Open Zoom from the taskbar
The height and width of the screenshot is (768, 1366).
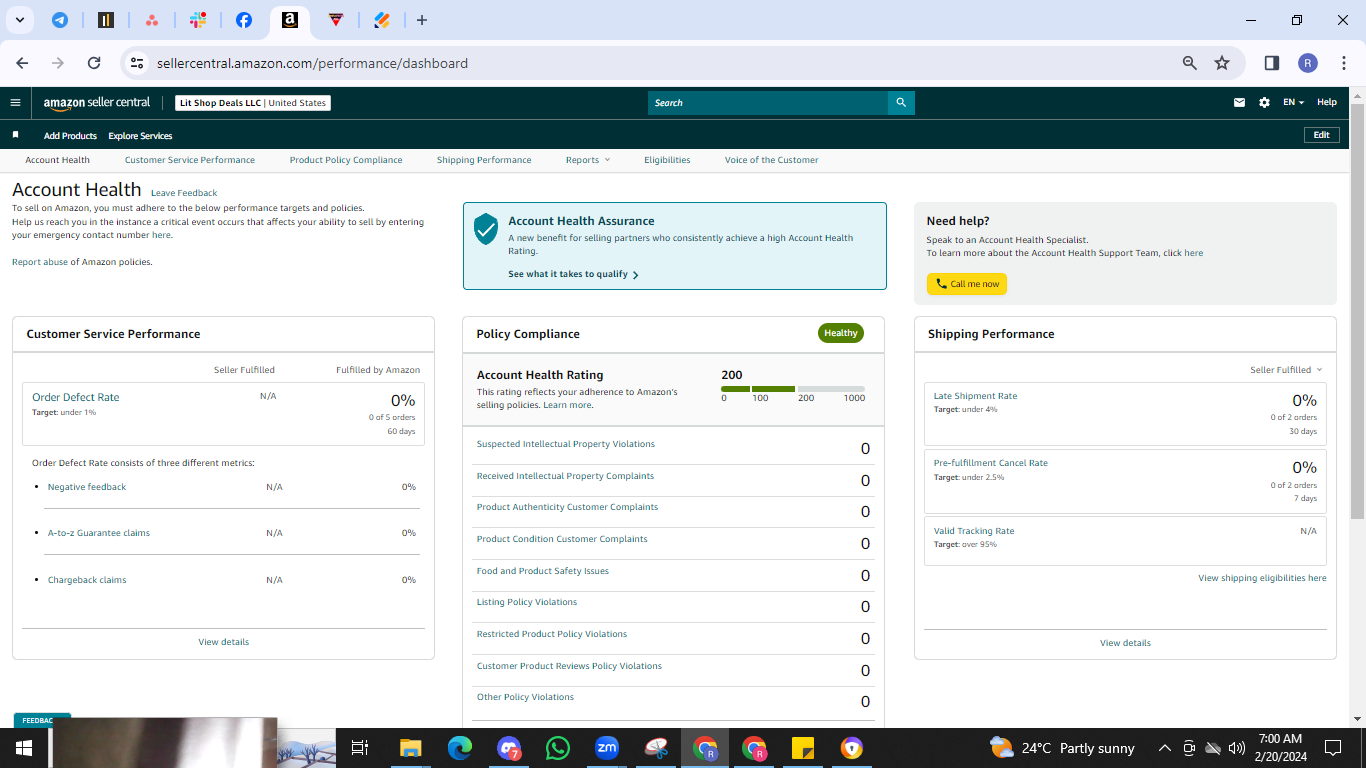pos(606,748)
